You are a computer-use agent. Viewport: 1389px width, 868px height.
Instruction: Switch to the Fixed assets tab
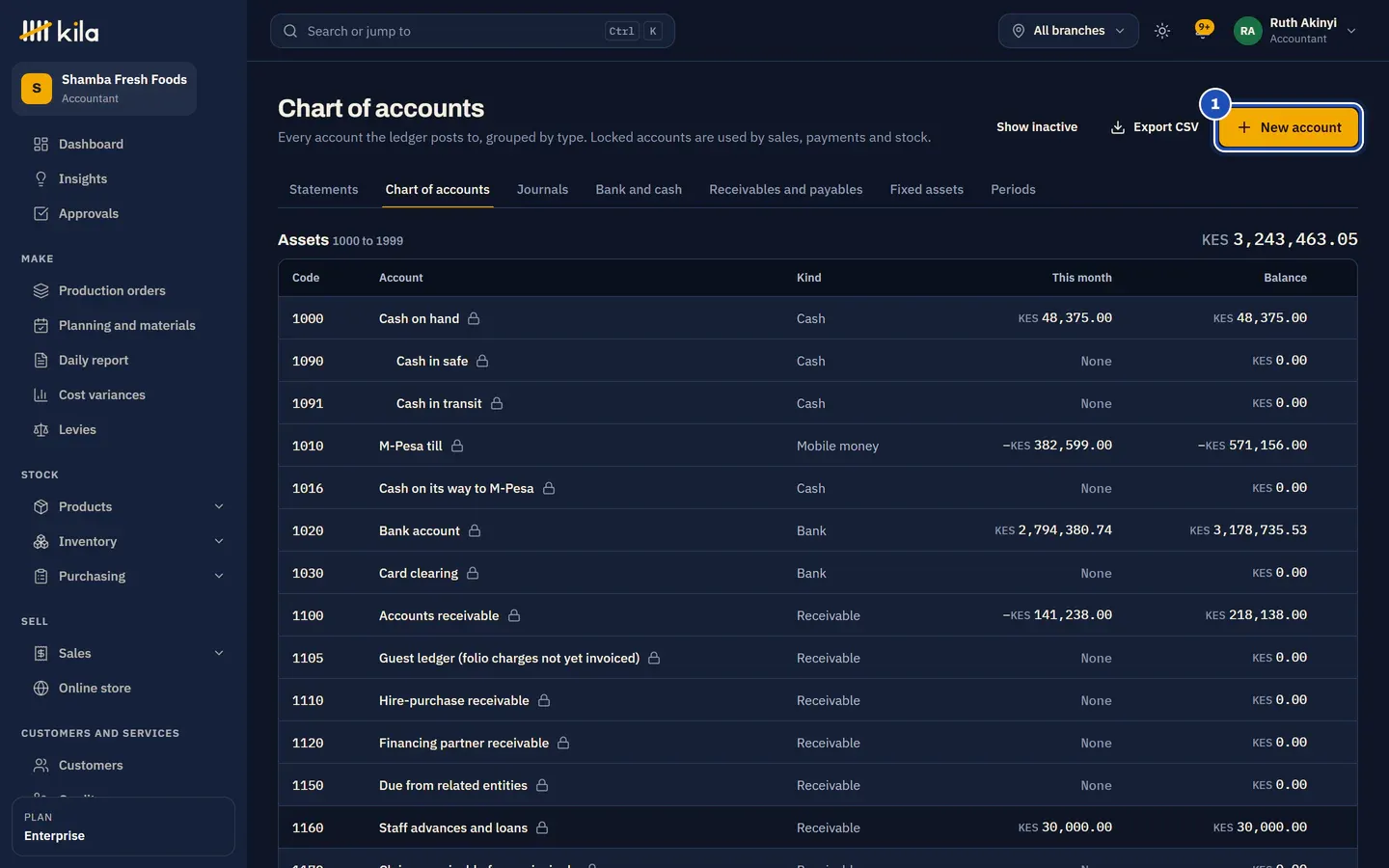coord(927,190)
